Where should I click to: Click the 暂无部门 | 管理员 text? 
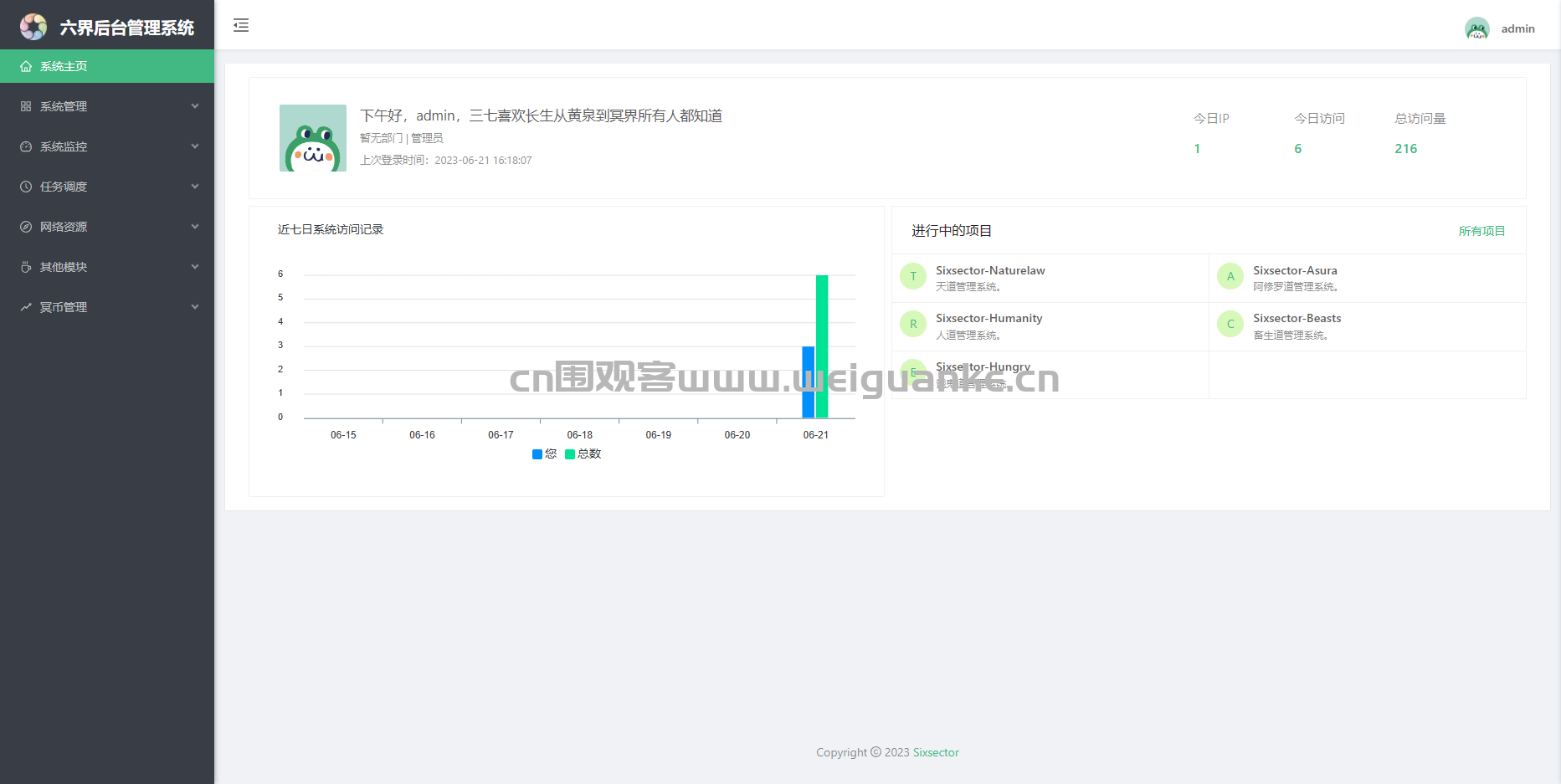point(402,138)
